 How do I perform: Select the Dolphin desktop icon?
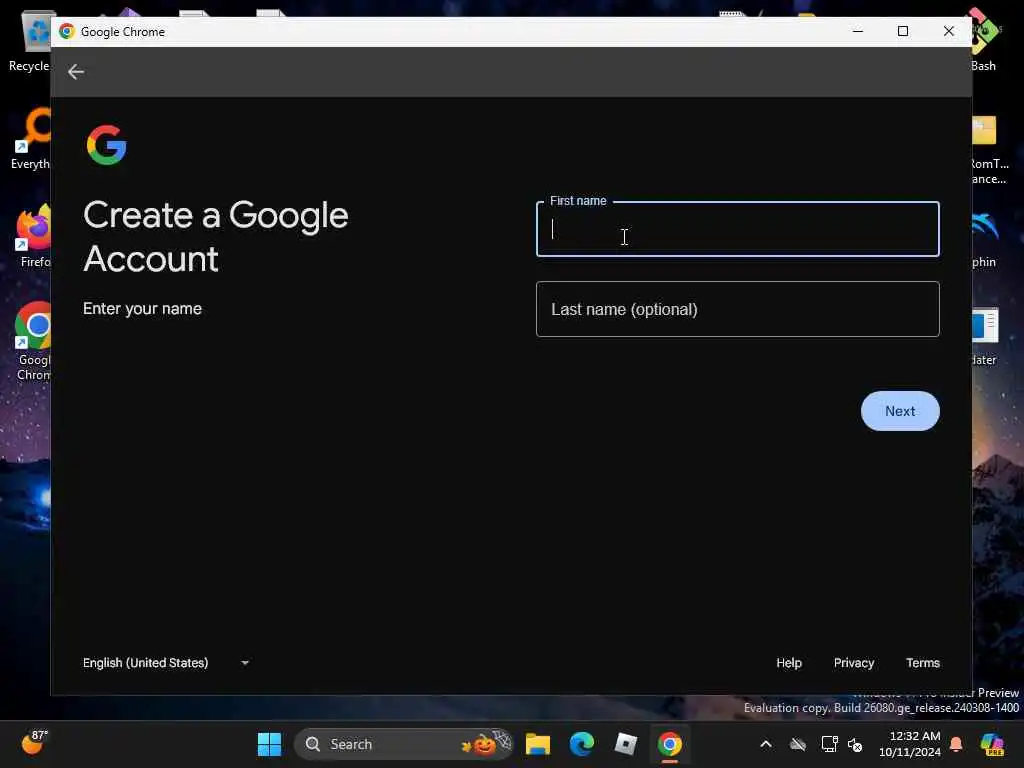point(985,238)
